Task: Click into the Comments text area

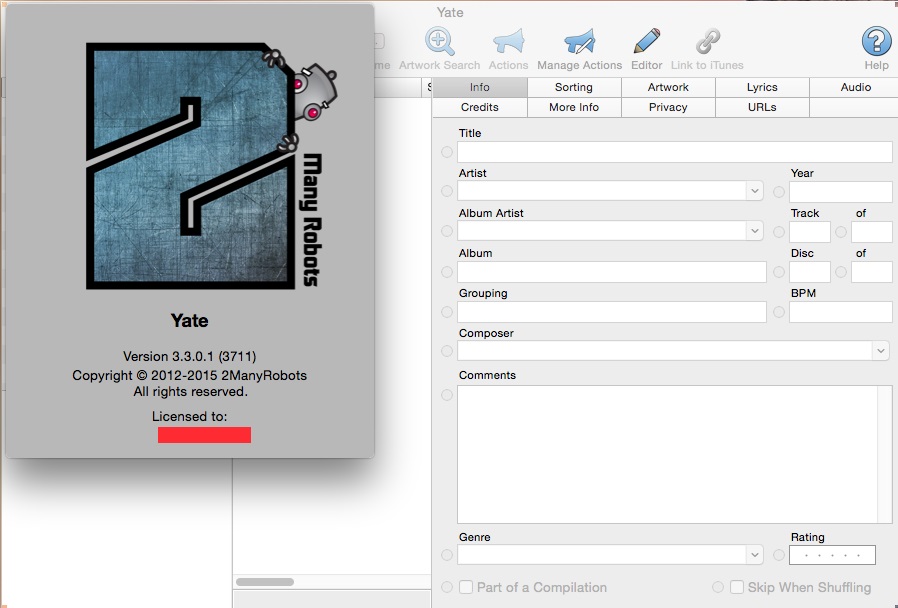Action: point(675,455)
